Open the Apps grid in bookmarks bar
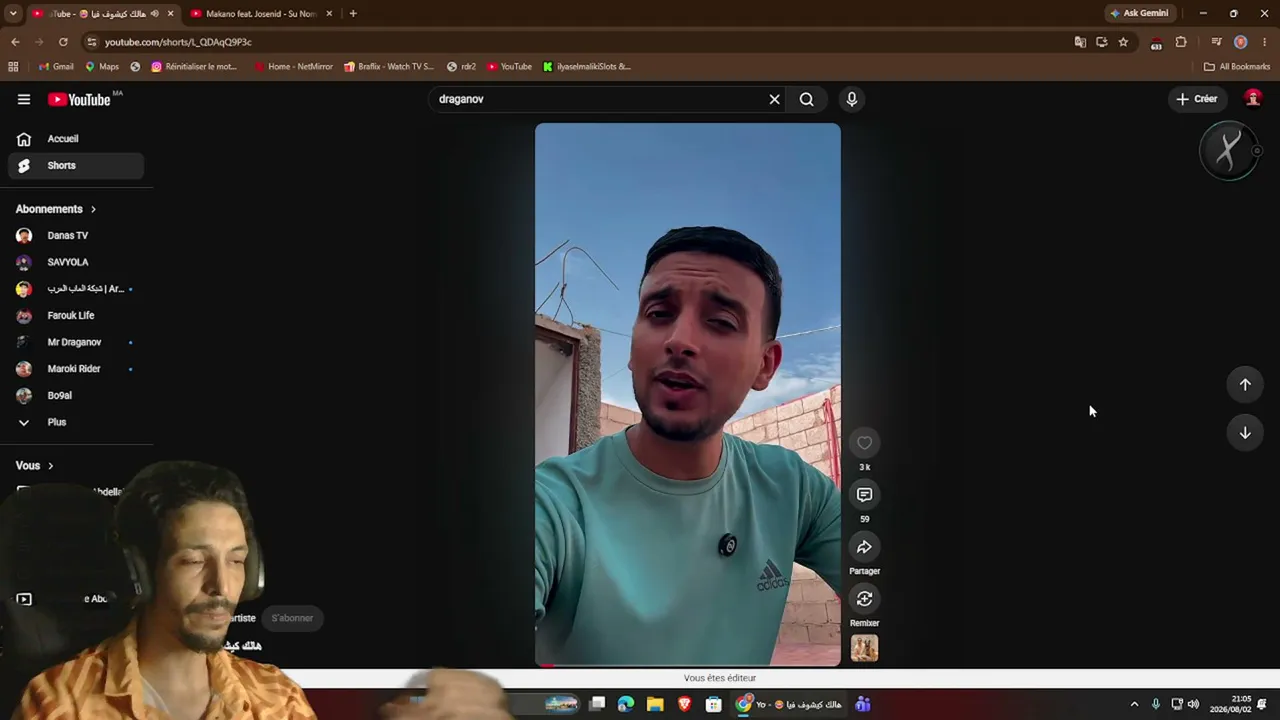1280x720 pixels. pos(13,67)
